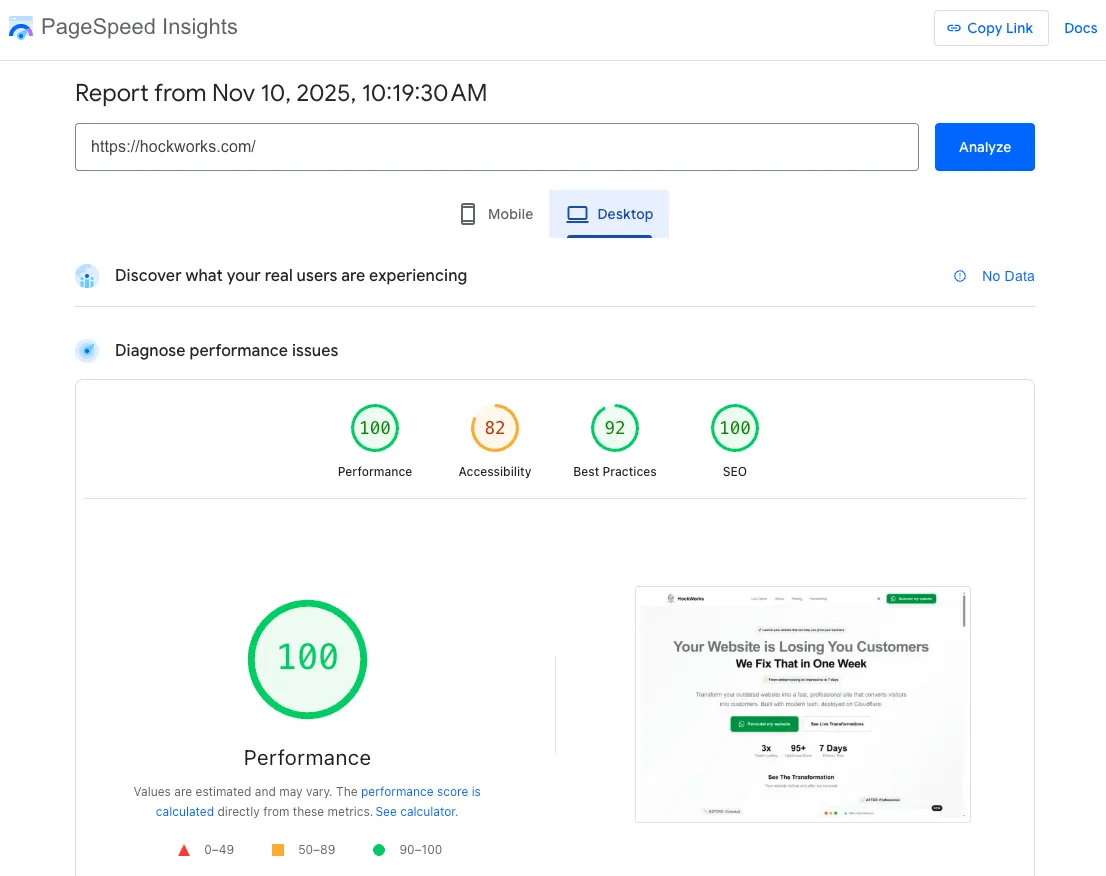
Task: Select the phone icon on the Mobile tab
Action: [466, 213]
